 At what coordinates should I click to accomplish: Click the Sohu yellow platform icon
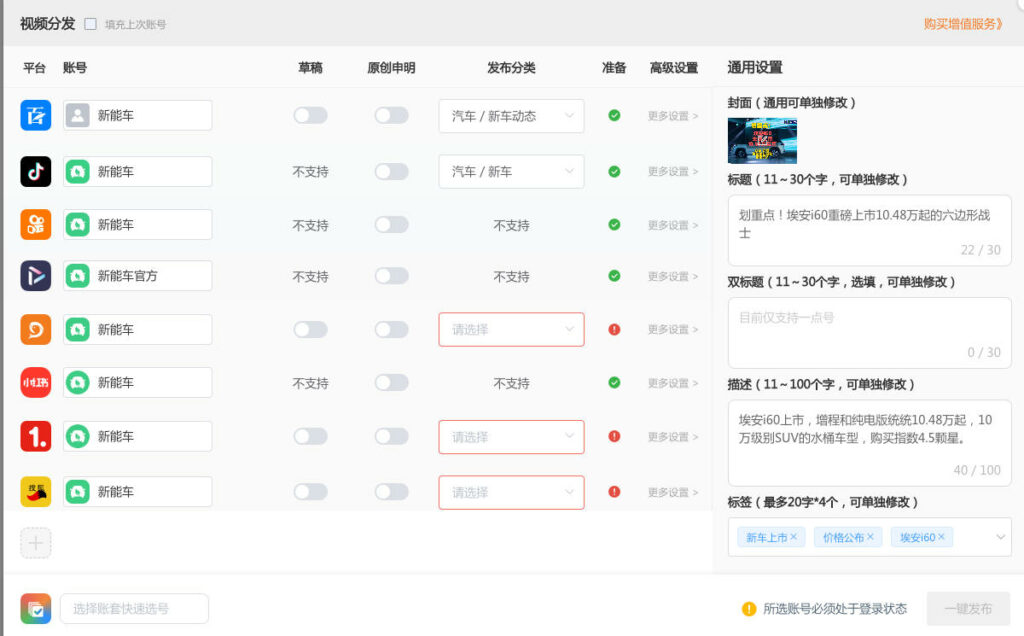pyautogui.click(x=36, y=491)
